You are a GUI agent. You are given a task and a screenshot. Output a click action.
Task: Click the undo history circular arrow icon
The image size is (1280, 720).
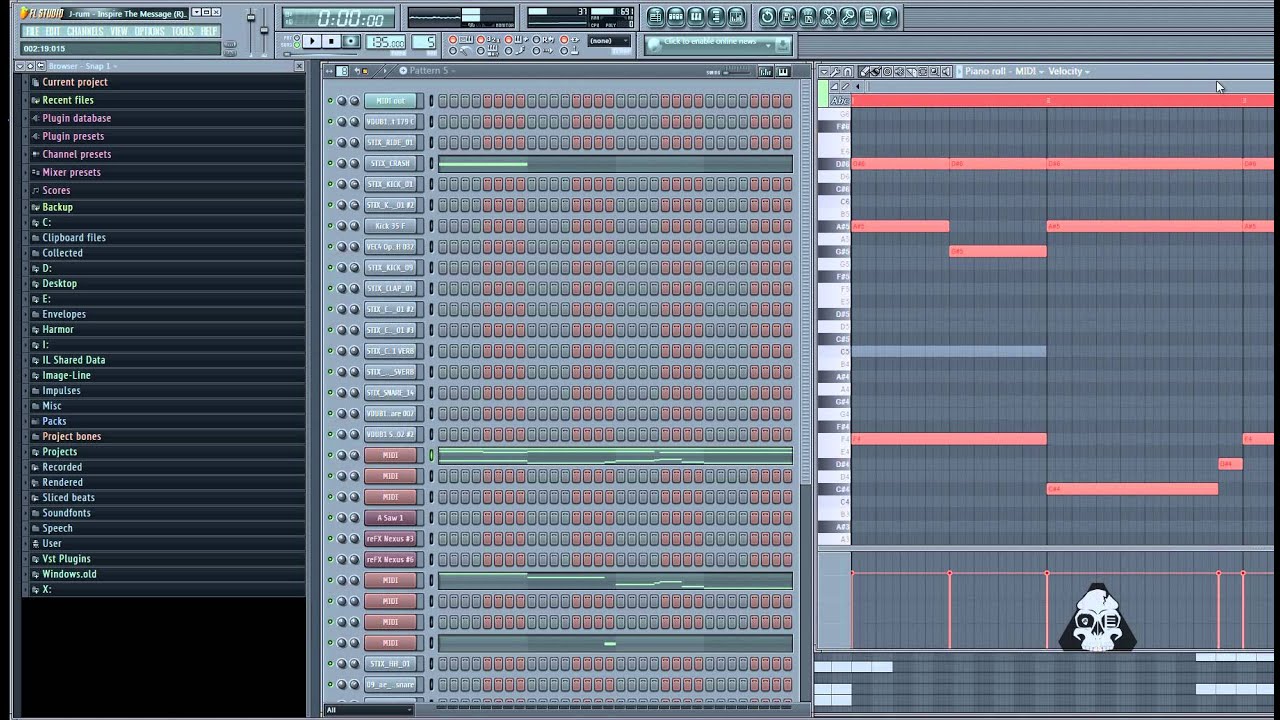[767, 17]
